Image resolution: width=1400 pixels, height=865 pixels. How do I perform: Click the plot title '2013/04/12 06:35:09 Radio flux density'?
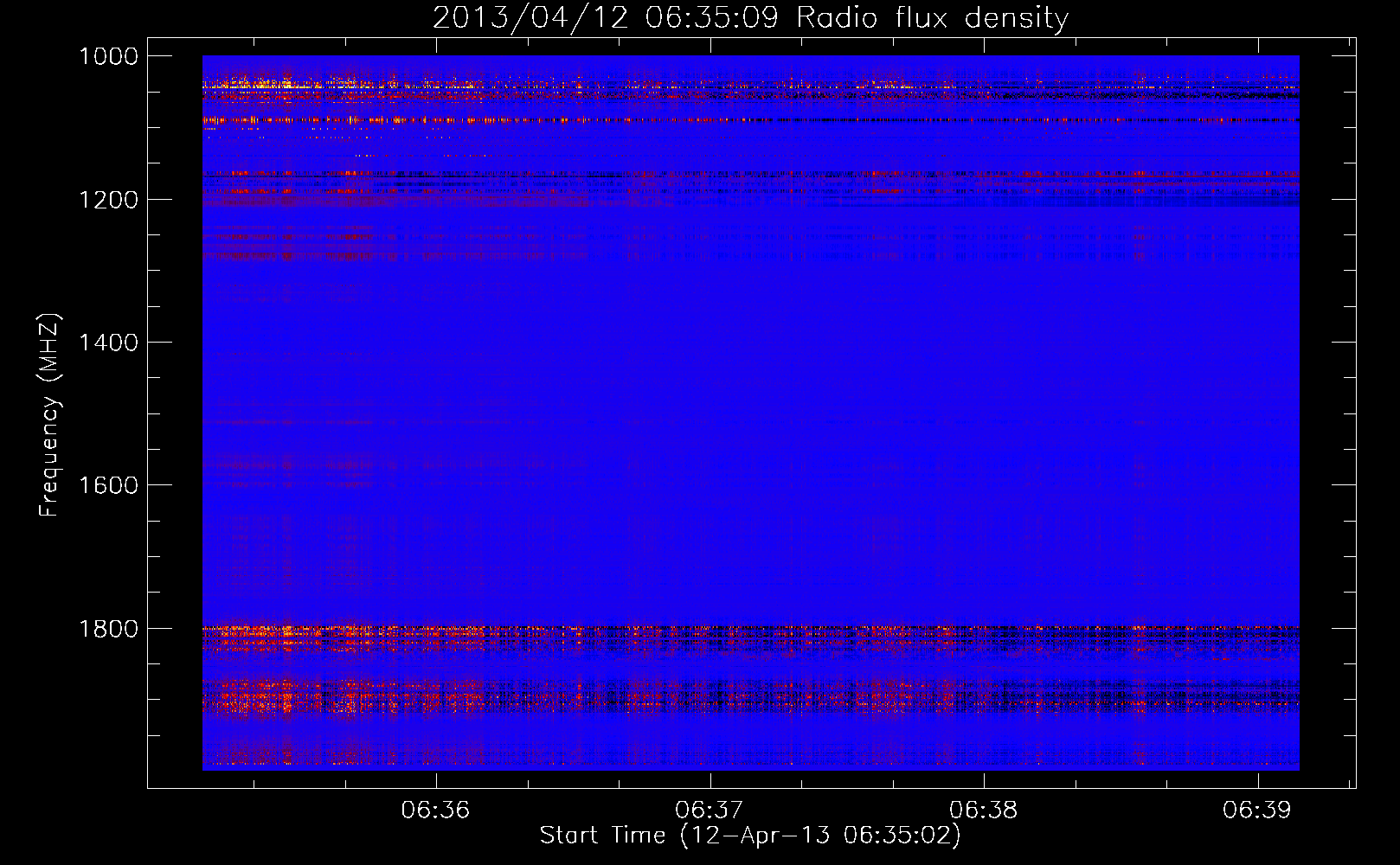click(x=750, y=18)
